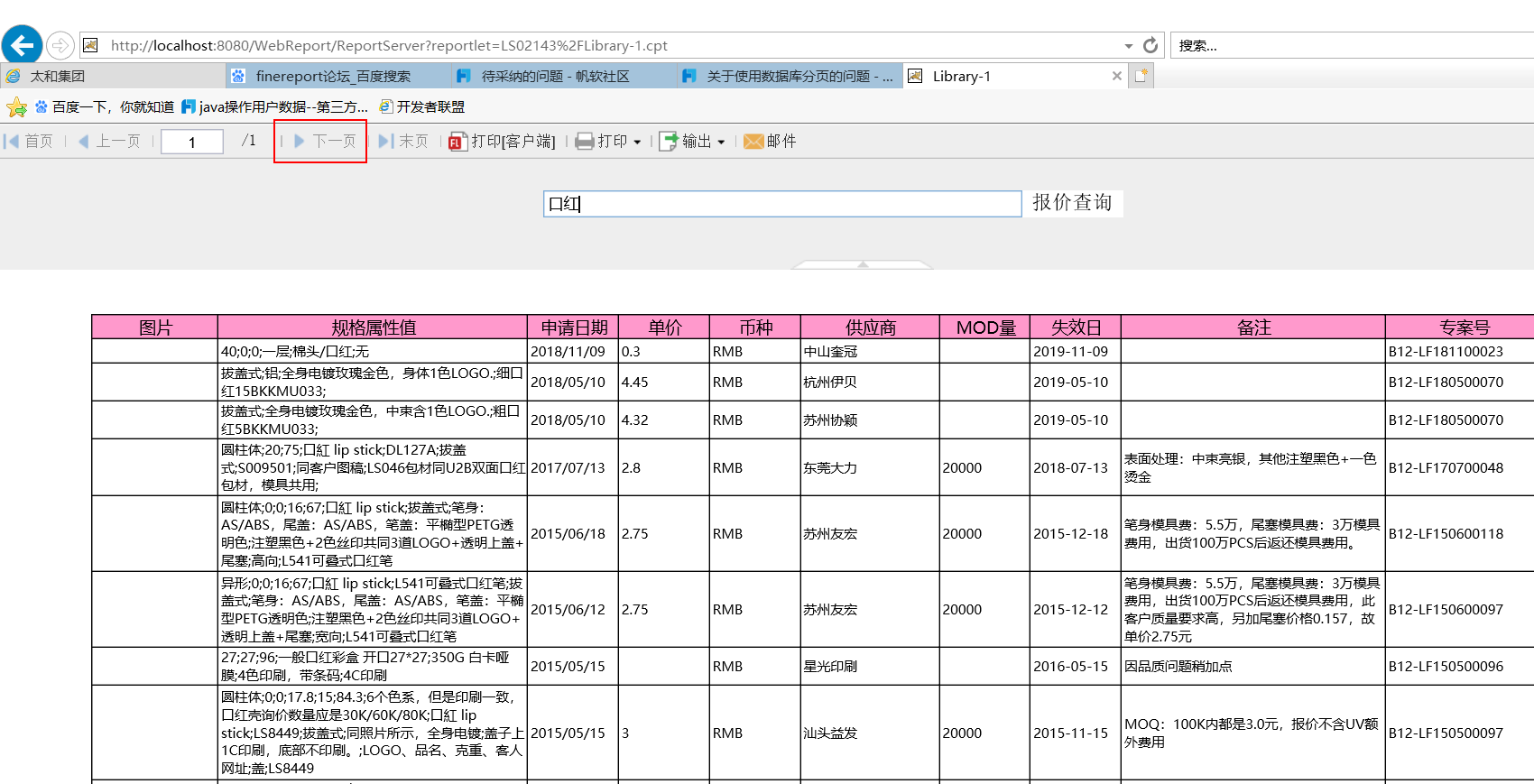Click the 邮件 envelope button
Image resolution: width=1534 pixels, height=784 pixels.
pyautogui.click(x=770, y=141)
